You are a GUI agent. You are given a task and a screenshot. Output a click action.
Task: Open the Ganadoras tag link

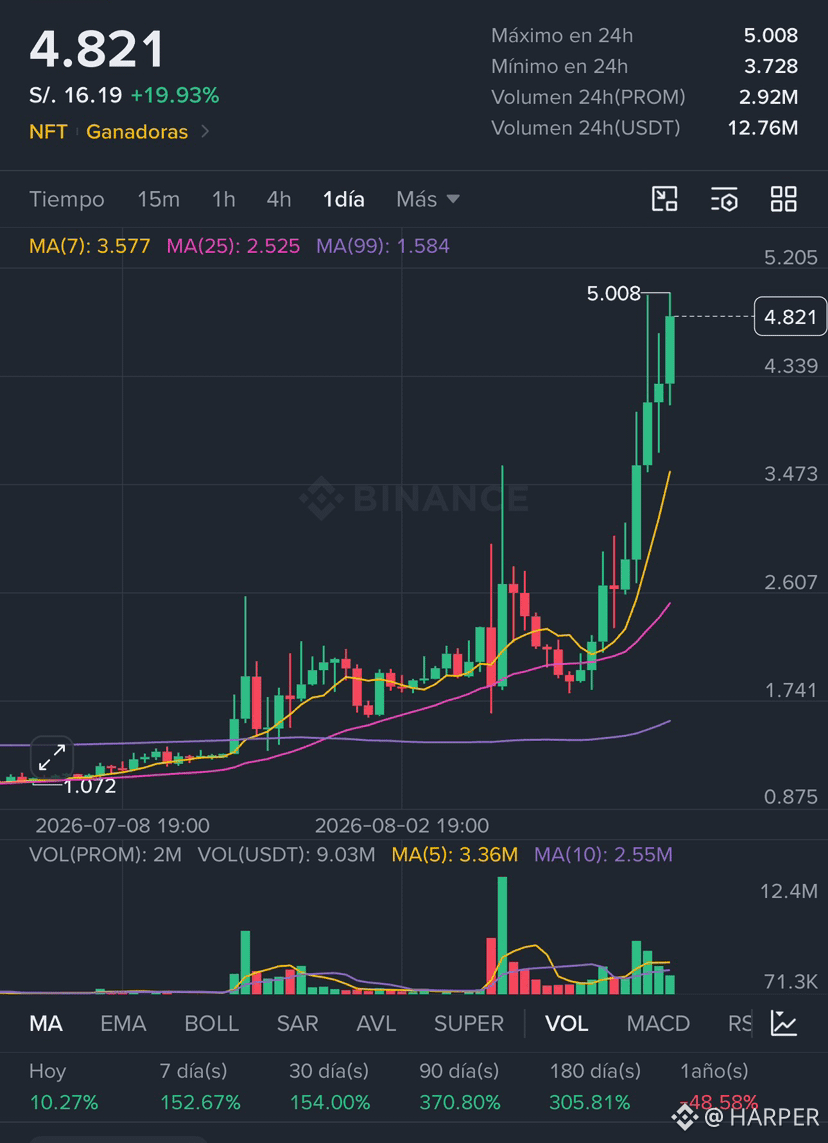pyautogui.click(x=137, y=132)
